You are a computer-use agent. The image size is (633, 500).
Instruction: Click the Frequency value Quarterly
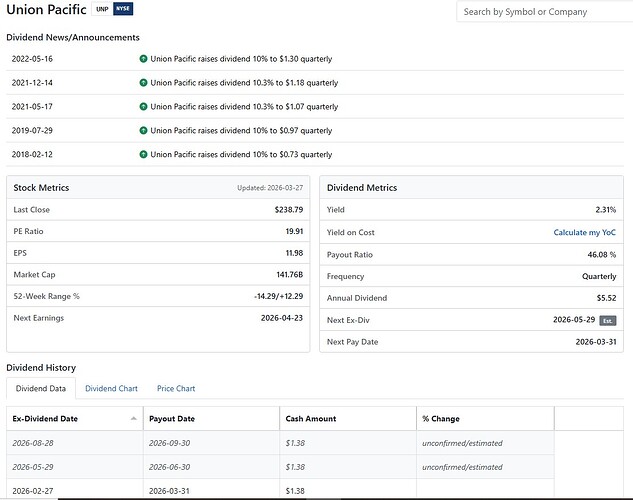[599, 276]
